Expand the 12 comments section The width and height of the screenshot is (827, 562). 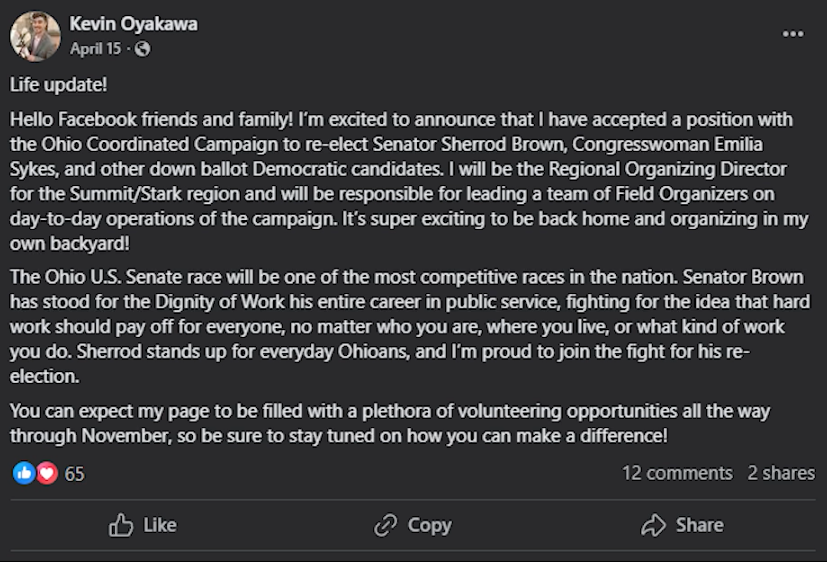click(677, 473)
